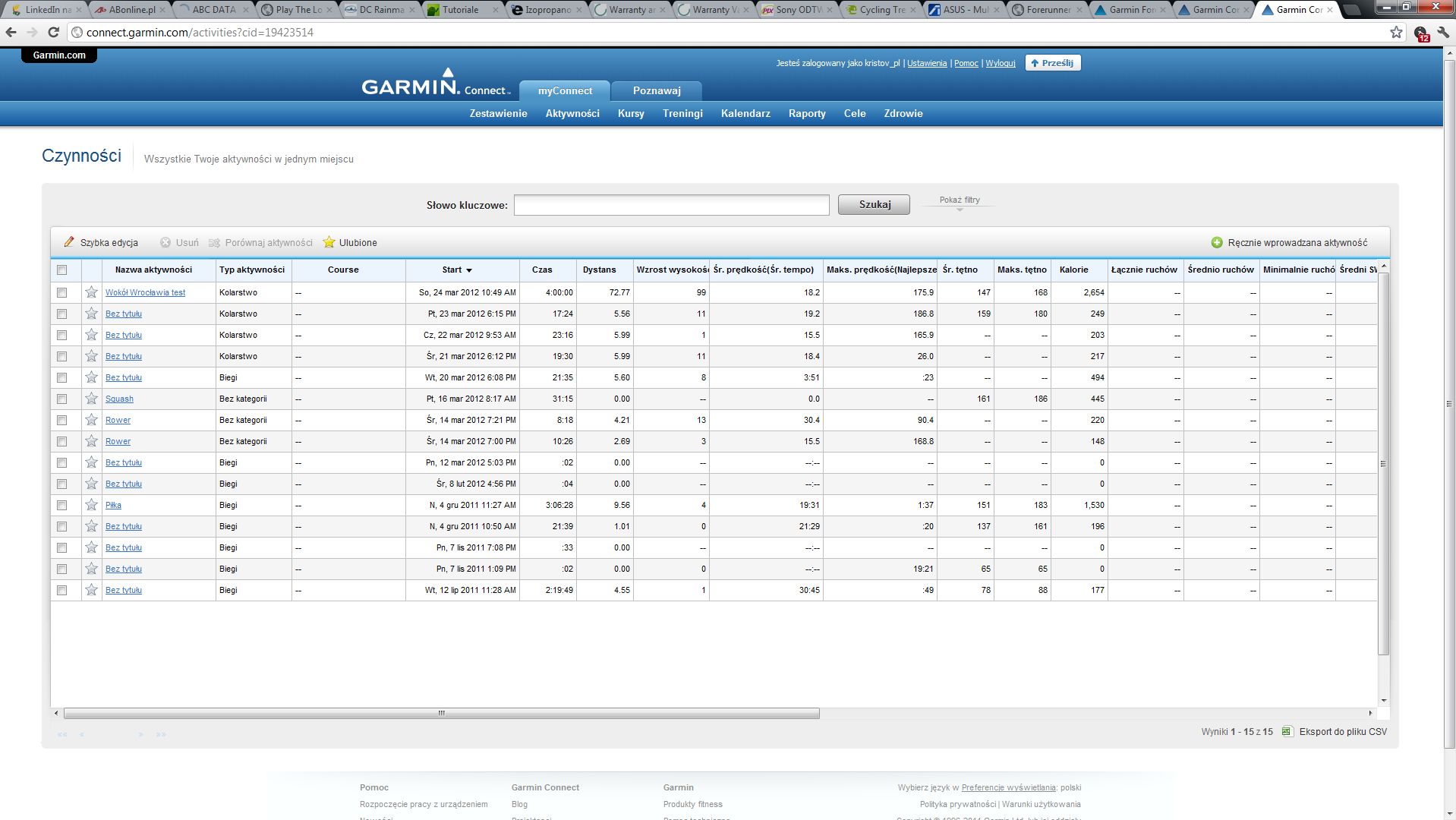Tick the 20 mar 2012 Biegi row checkbox
Image resolution: width=1456 pixels, height=820 pixels.
[x=62, y=378]
